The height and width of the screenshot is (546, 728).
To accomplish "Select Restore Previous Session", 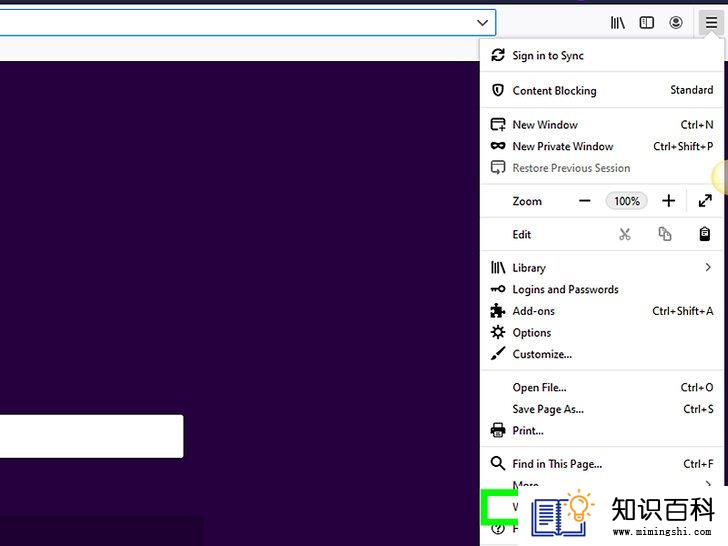I will [x=602, y=168].
